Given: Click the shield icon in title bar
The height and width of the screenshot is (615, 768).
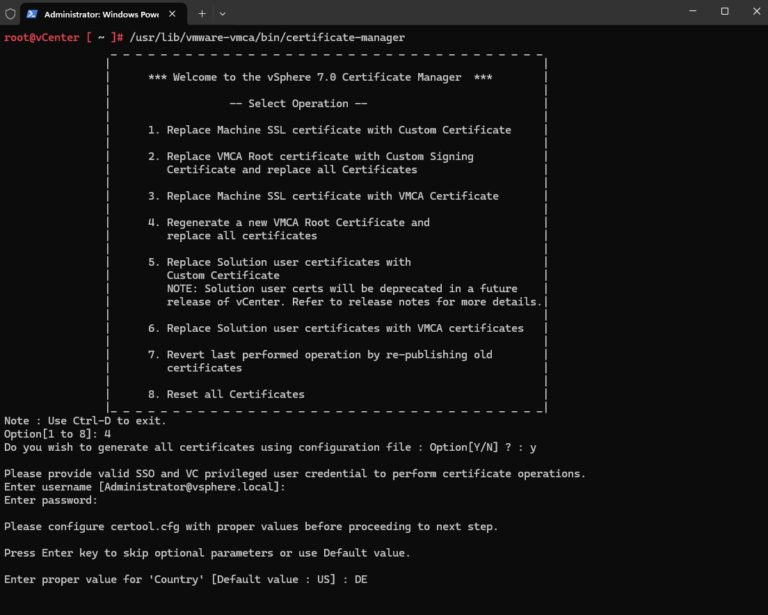Looking at the screenshot, I should (10, 14).
